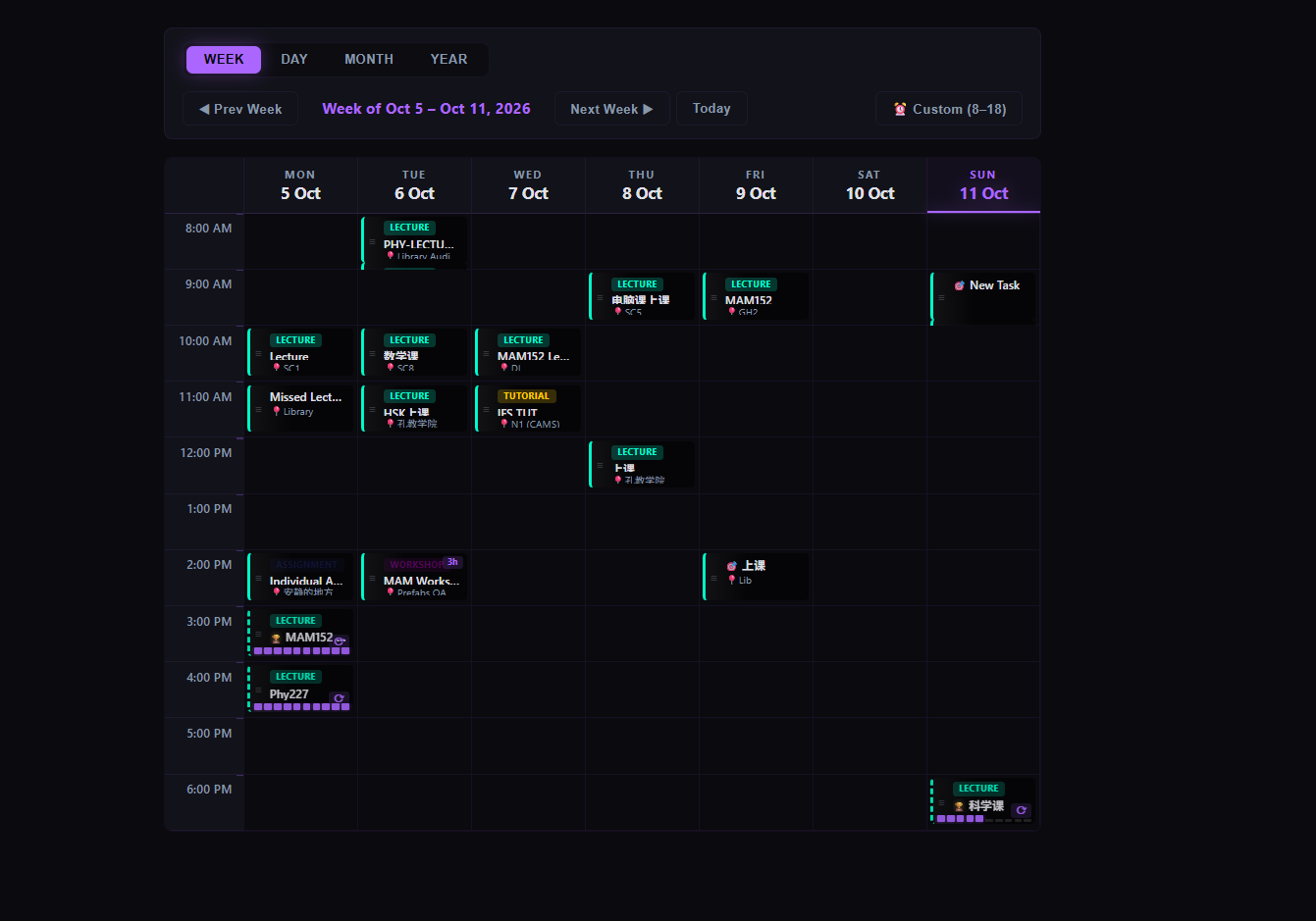
Task: Jump to Today
Action: (711, 108)
